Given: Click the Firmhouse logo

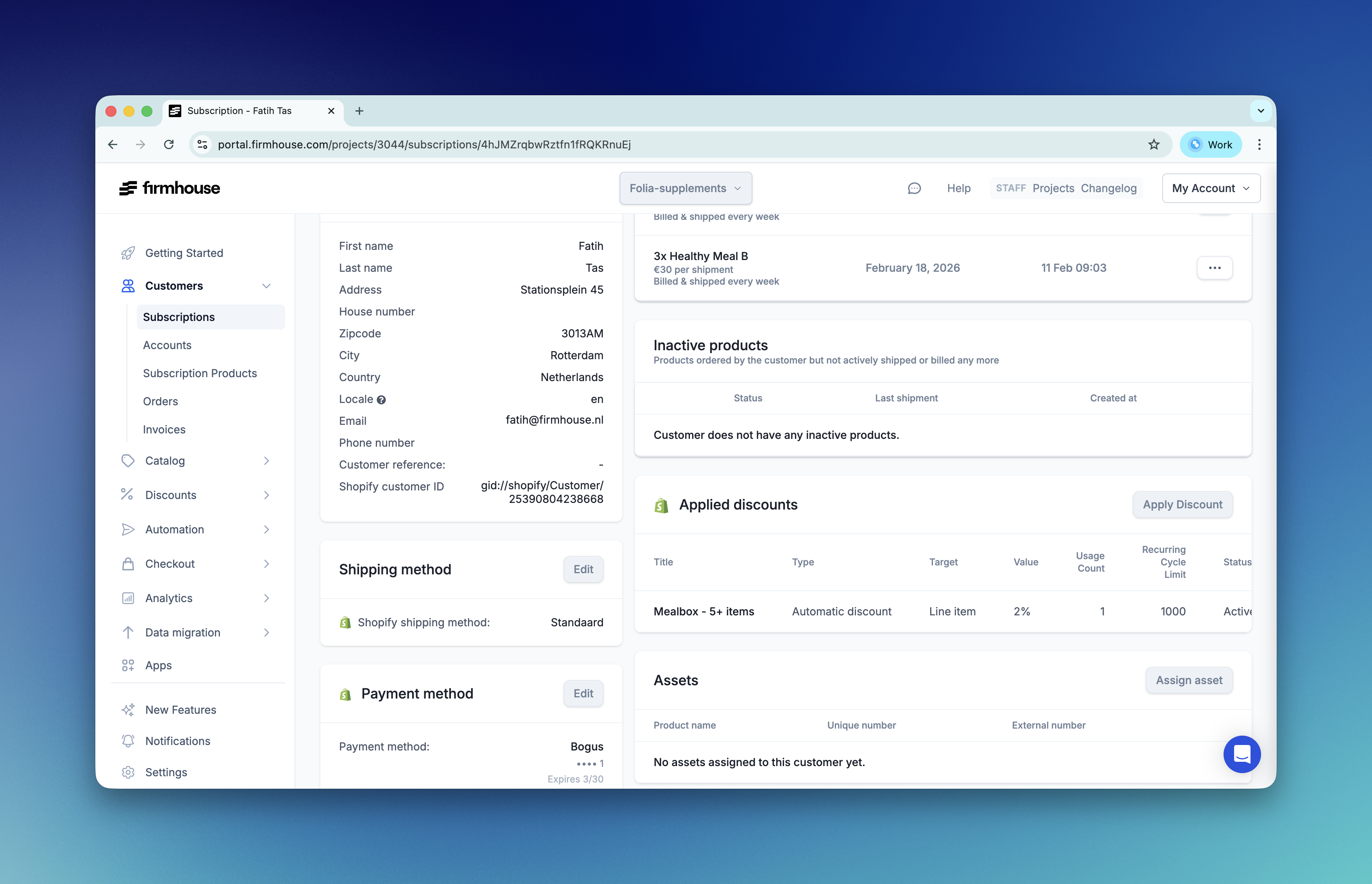Looking at the screenshot, I should click(x=170, y=188).
